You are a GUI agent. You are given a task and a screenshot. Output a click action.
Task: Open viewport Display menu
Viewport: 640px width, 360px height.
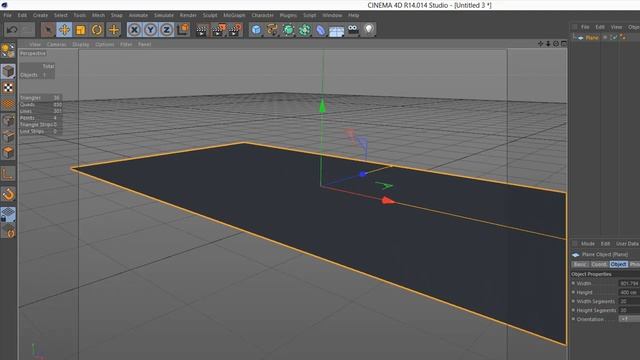coord(80,44)
